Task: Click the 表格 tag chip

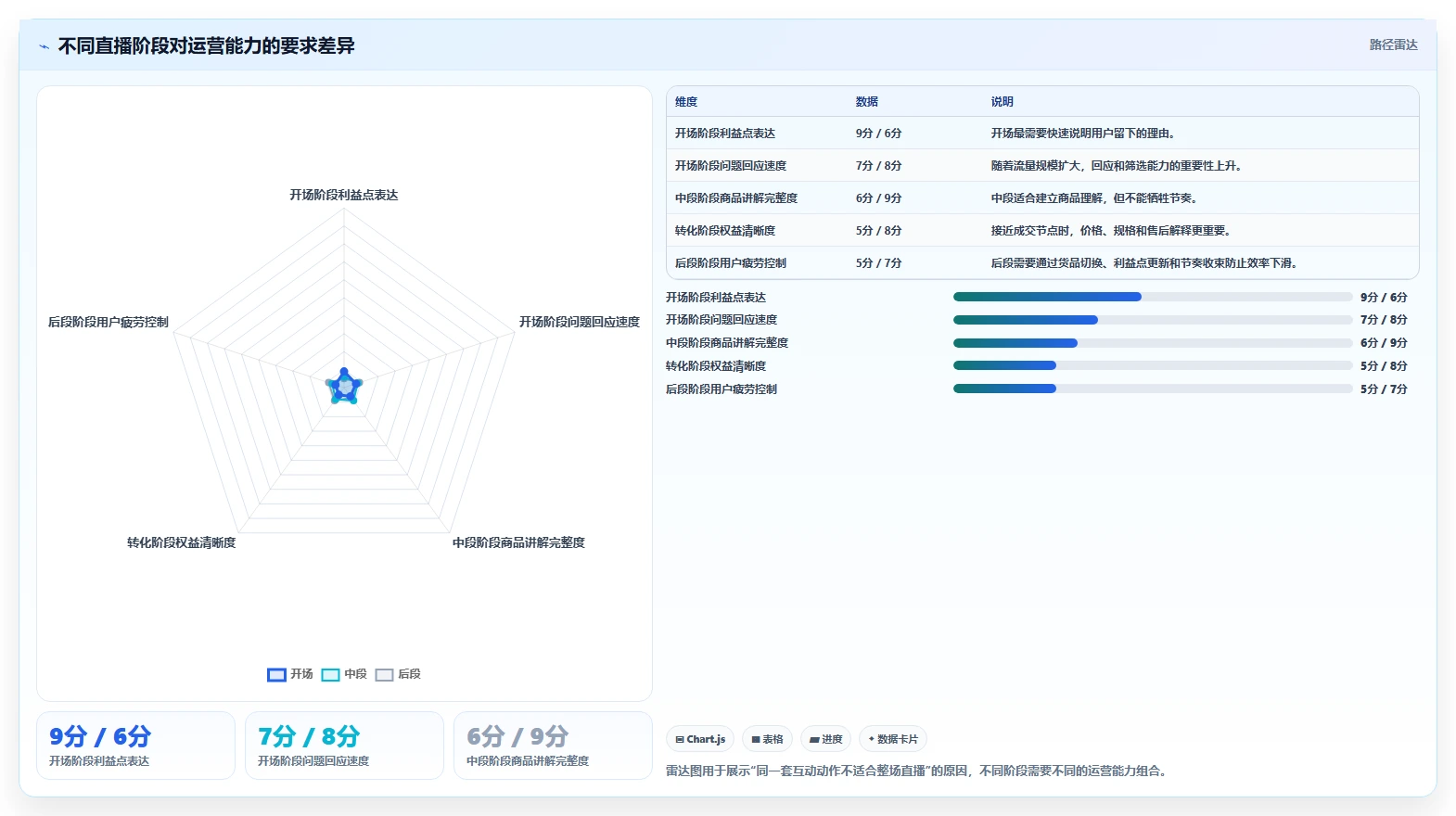Action: [767, 739]
